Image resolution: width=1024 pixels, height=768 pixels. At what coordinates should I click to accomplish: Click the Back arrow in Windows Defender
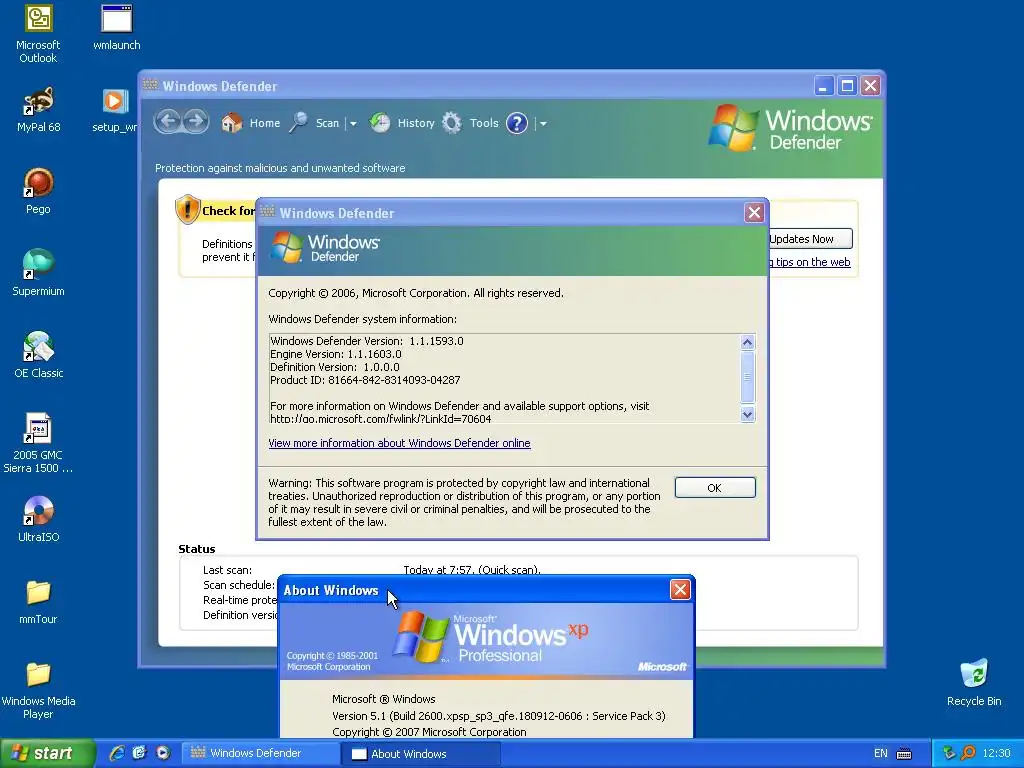click(x=168, y=122)
